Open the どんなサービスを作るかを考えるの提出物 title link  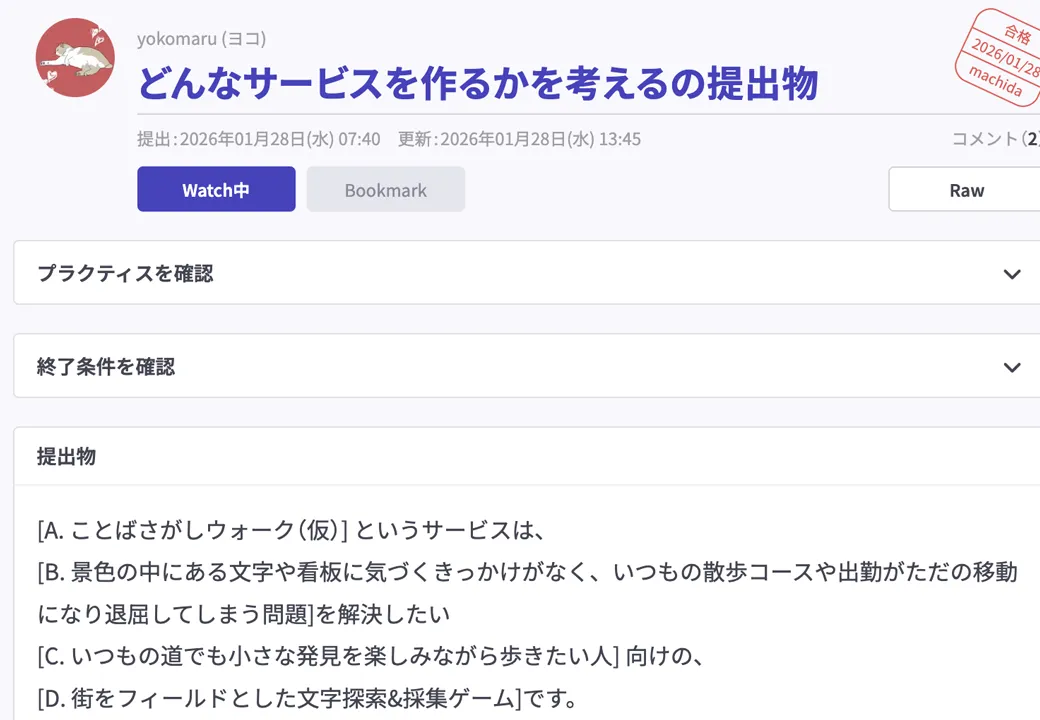coord(478,84)
